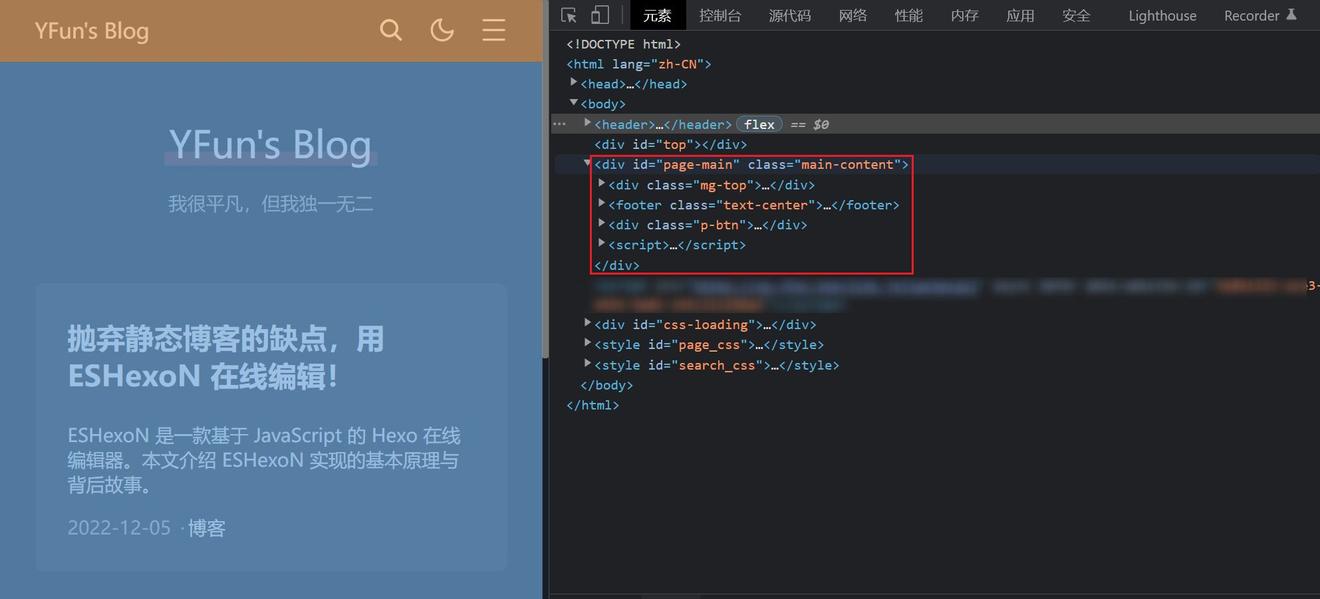Select the page-main div element row
This screenshot has width=1320, height=599.
750,164
